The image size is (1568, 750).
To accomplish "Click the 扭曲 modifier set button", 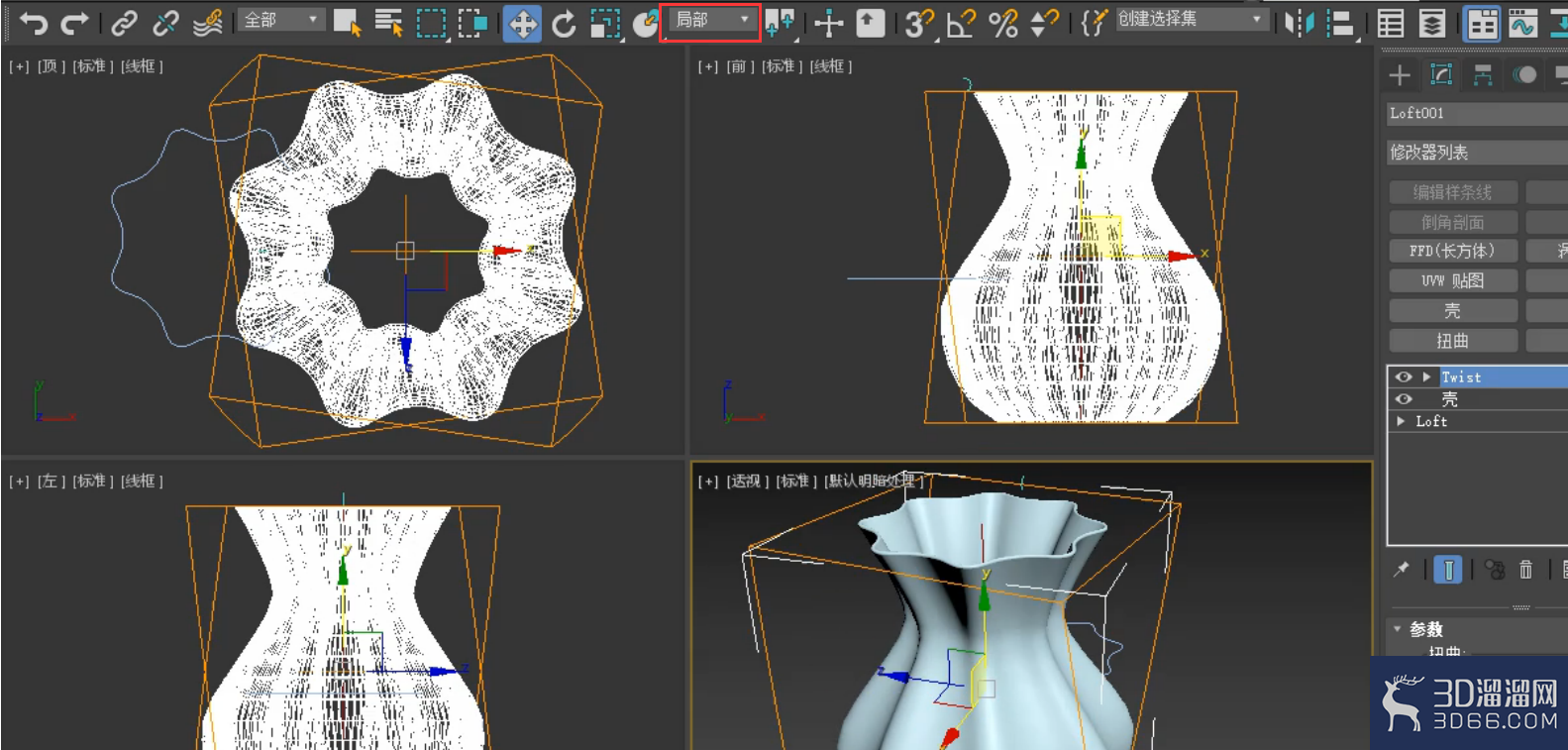I will [1453, 341].
